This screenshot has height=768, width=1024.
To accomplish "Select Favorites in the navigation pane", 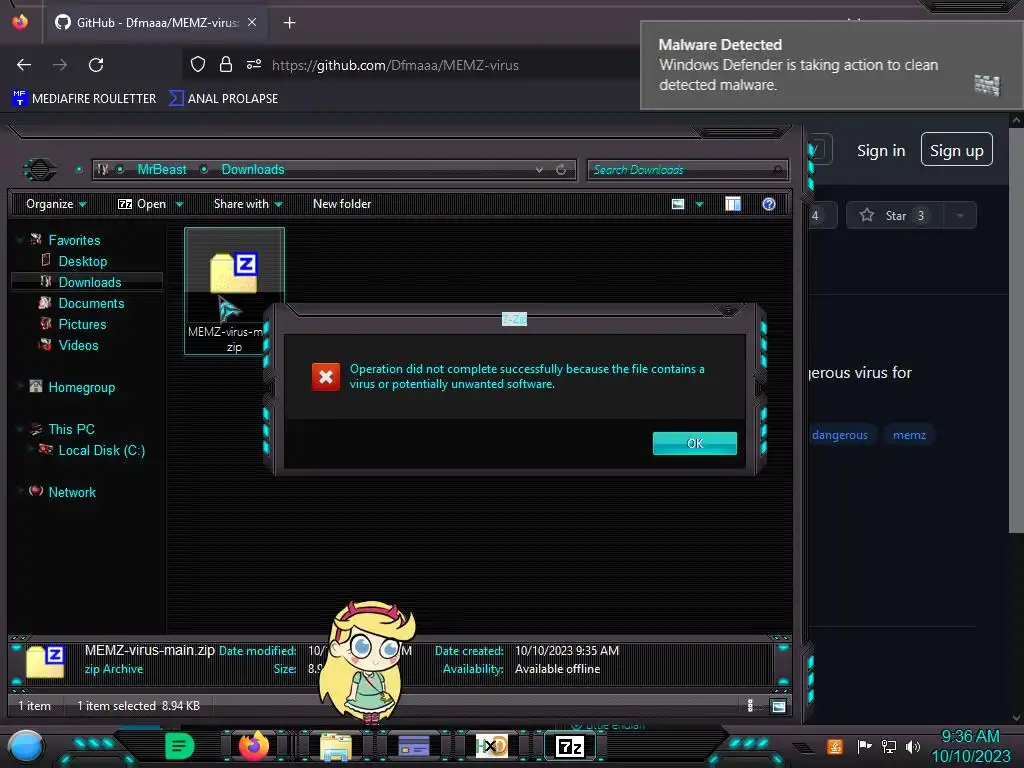I will (74, 240).
